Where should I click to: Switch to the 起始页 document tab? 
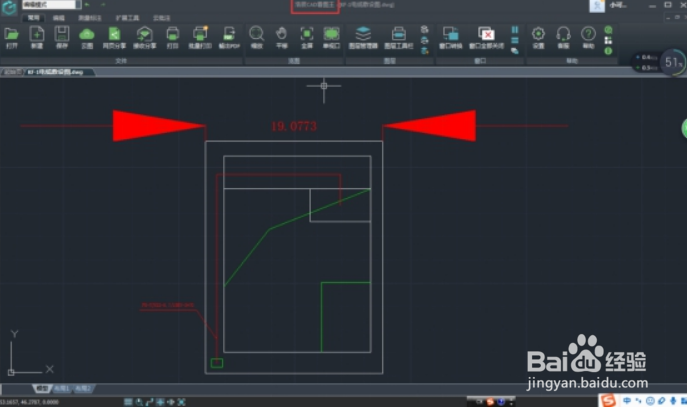12,72
